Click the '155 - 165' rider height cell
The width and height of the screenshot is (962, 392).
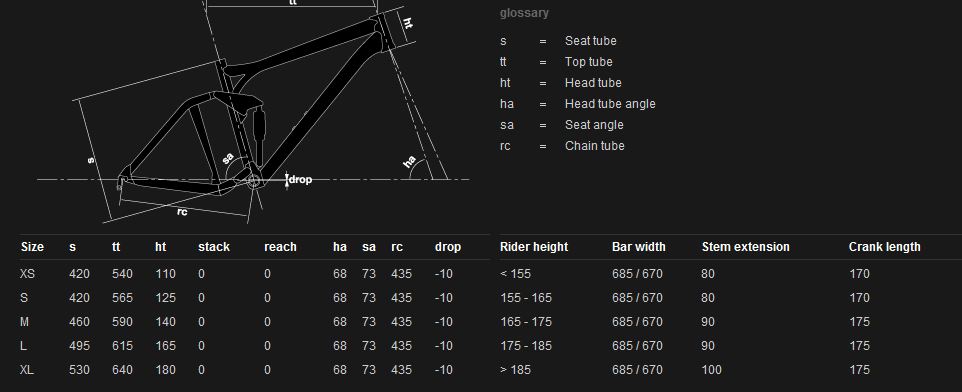(525, 298)
